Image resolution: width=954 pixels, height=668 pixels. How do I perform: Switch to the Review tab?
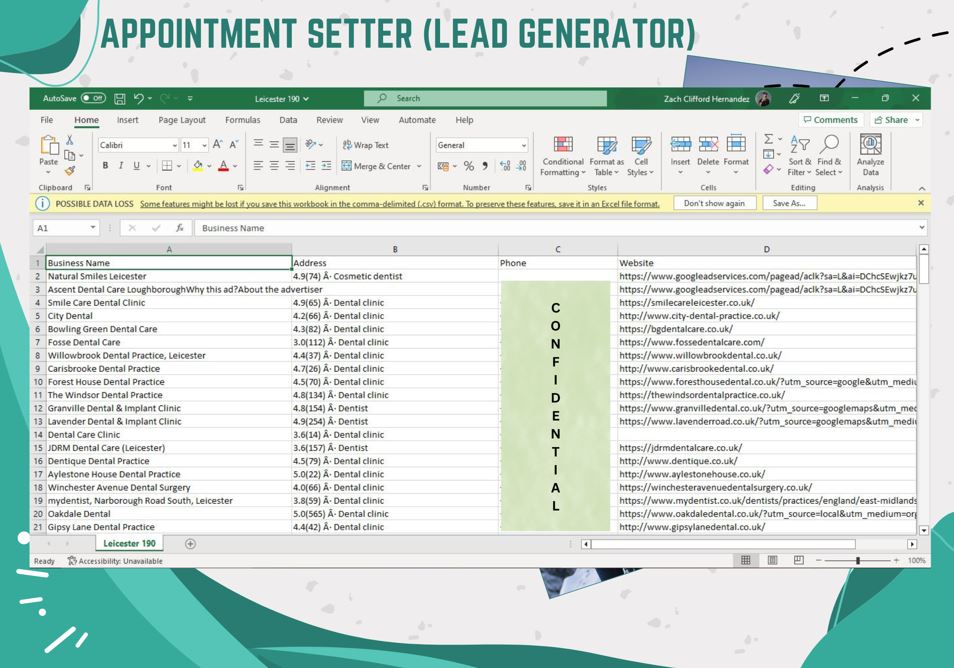pos(330,120)
